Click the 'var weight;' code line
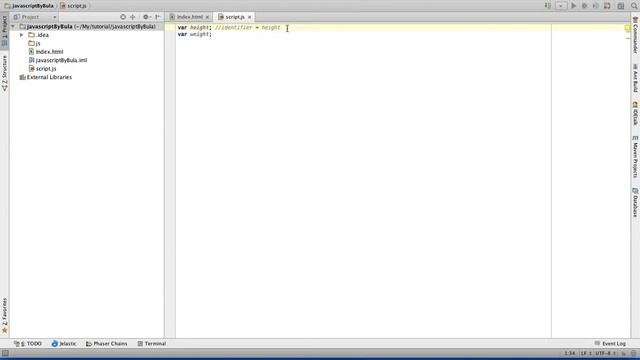Viewport: 640px width, 360px height. click(x=195, y=34)
